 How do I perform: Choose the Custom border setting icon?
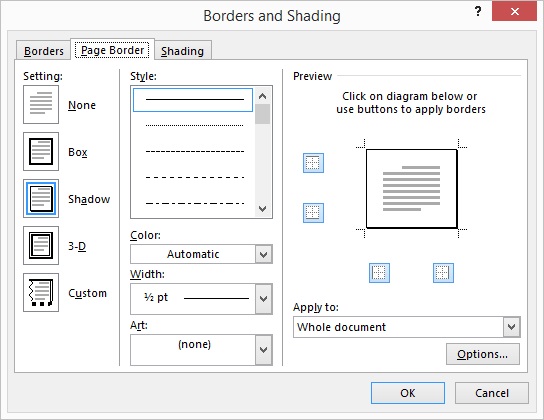41,292
